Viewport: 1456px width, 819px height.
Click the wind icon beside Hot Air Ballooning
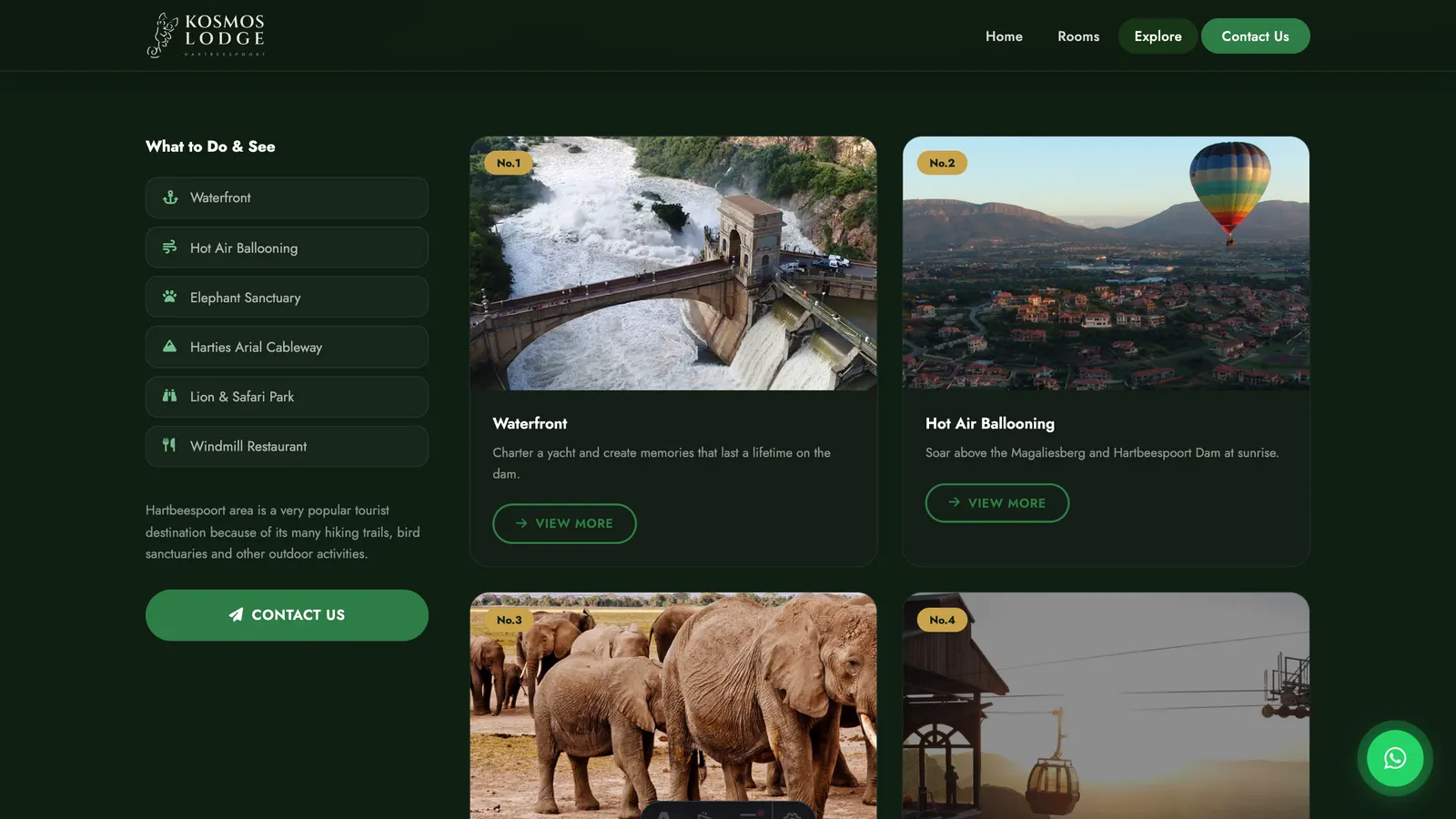tap(170, 248)
